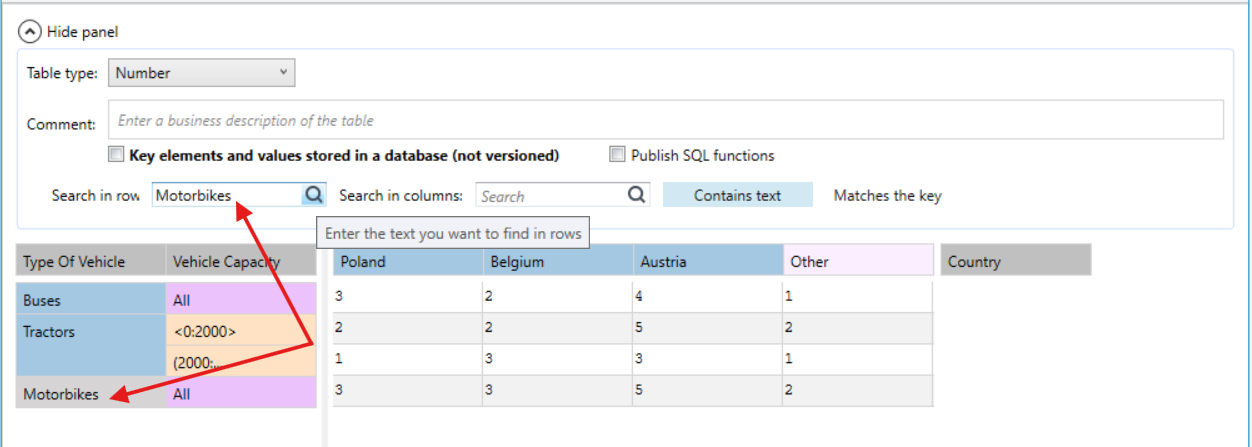Click the Austria value in Tractors <0:2000> row
The width and height of the screenshot is (1252, 447).
[707, 328]
